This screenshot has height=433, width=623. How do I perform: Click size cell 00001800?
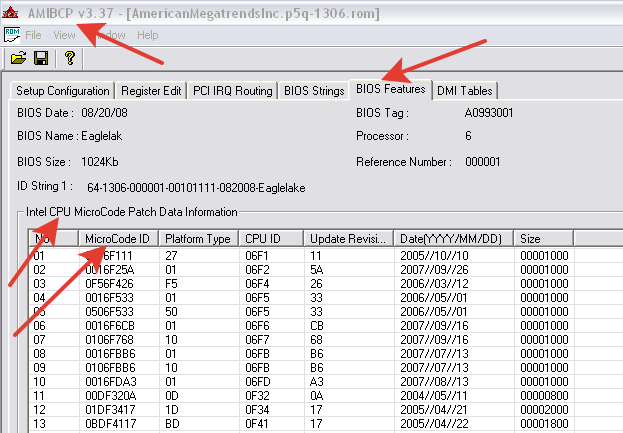tap(544, 423)
